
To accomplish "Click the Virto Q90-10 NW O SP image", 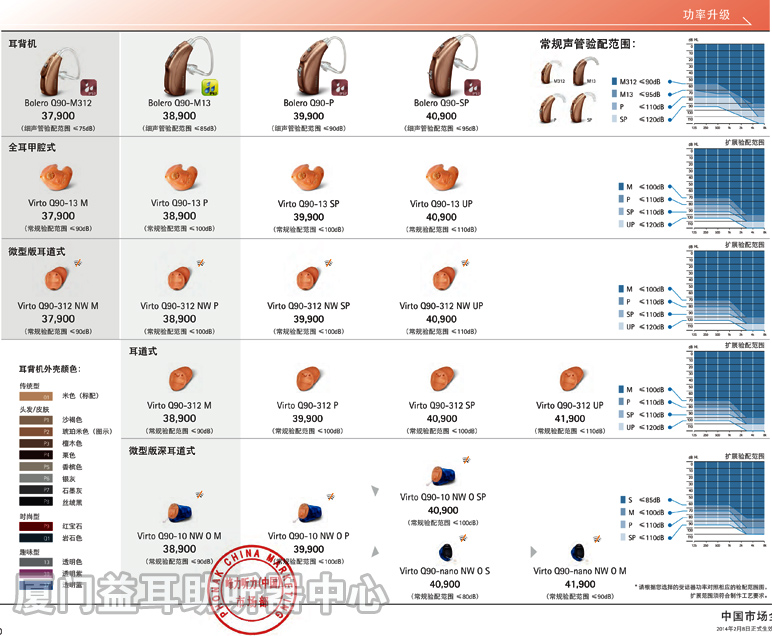I will point(443,476).
